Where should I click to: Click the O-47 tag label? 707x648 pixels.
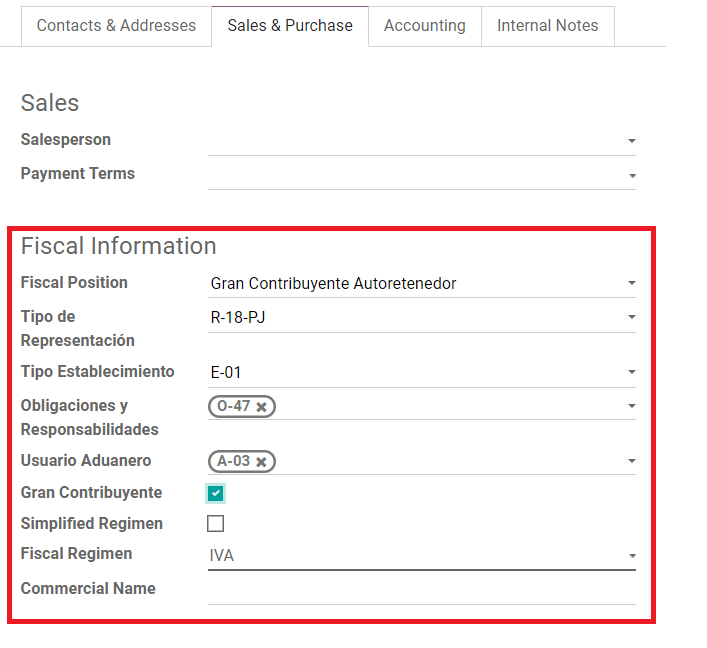pyautogui.click(x=234, y=406)
